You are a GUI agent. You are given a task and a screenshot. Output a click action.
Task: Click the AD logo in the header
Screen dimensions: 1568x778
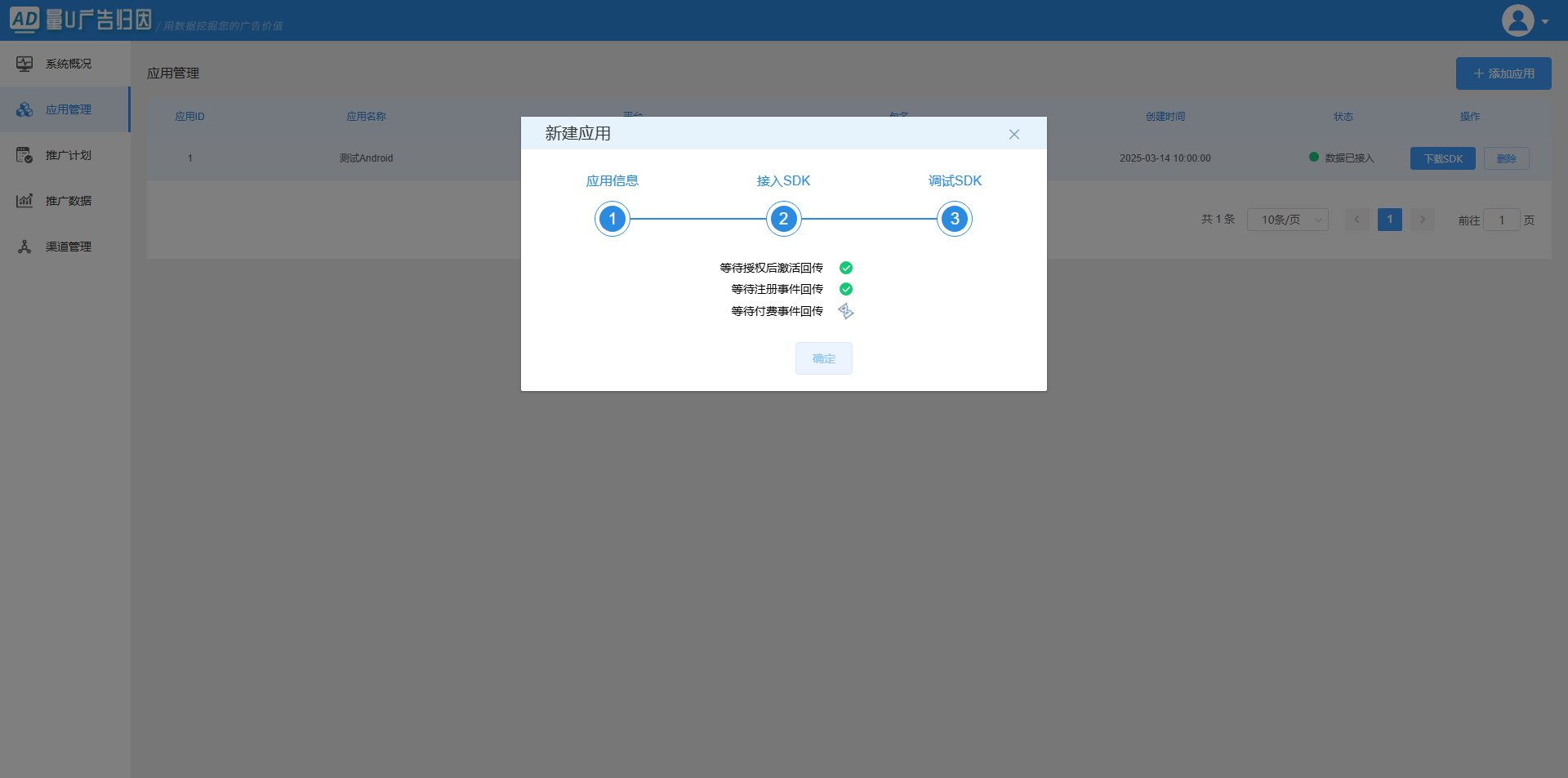[x=24, y=20]
